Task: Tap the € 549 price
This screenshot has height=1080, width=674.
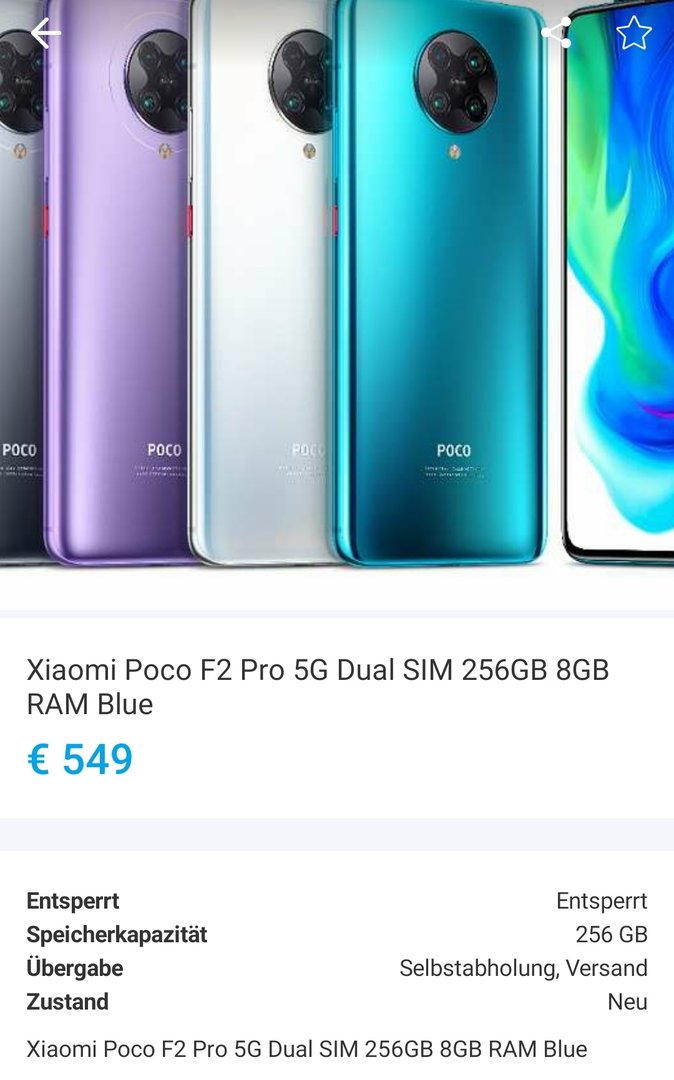Action: point(80,760)
